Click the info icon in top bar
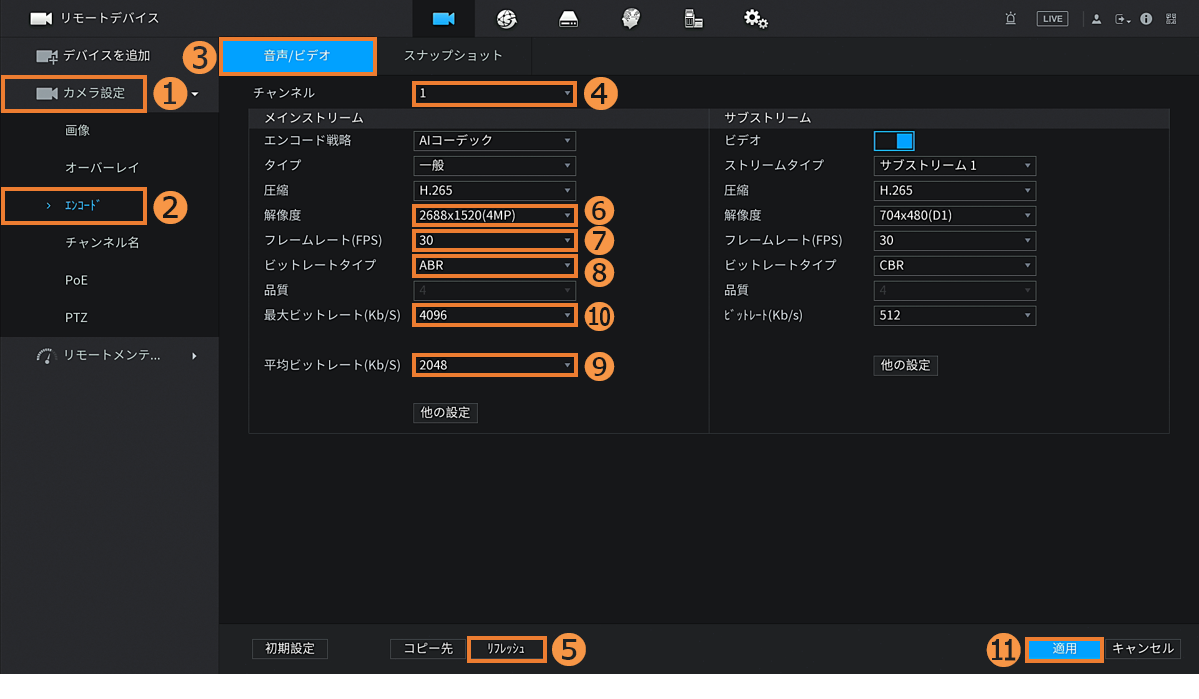The height and width of the screenshot is (699, 1199). coord(1146,19)
